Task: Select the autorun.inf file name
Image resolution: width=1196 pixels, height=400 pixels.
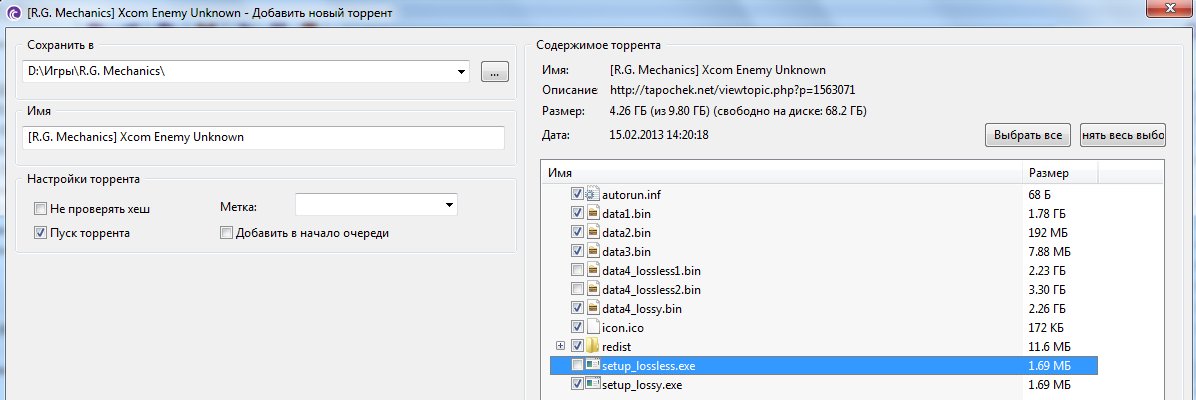Action: click(631, 194)
